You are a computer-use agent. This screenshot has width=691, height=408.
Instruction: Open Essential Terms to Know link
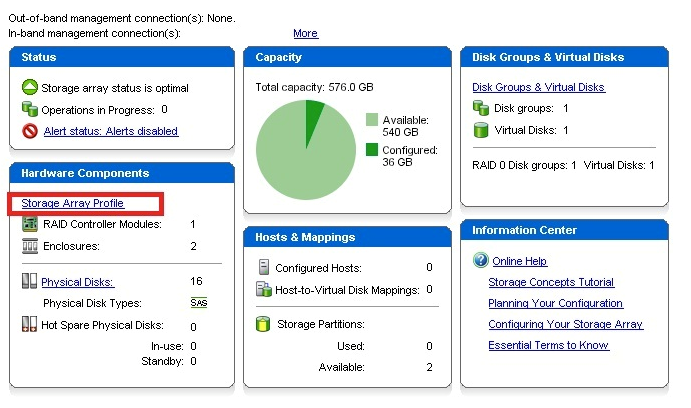coord(548,345)
